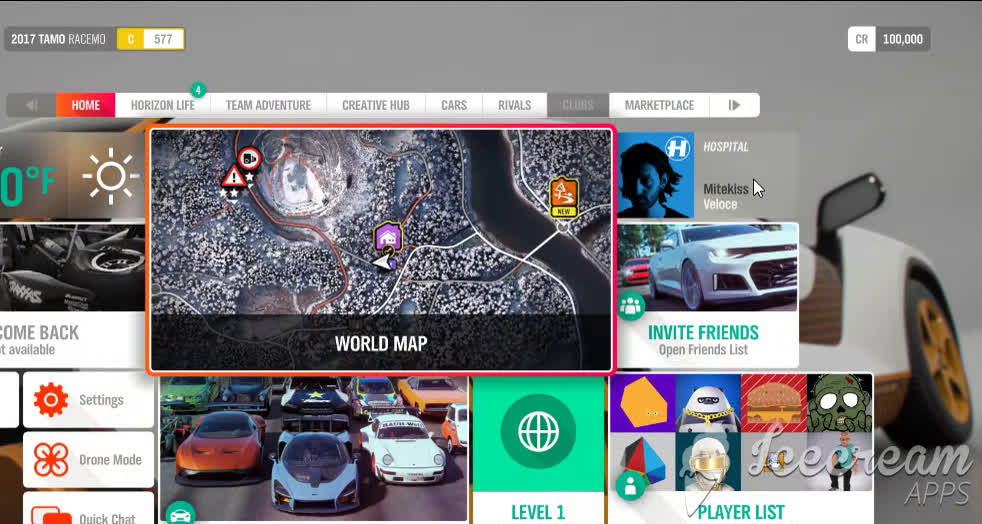Click the Mitekiss Veloce track title
982x524 pixels.
(x=726, y=197)
